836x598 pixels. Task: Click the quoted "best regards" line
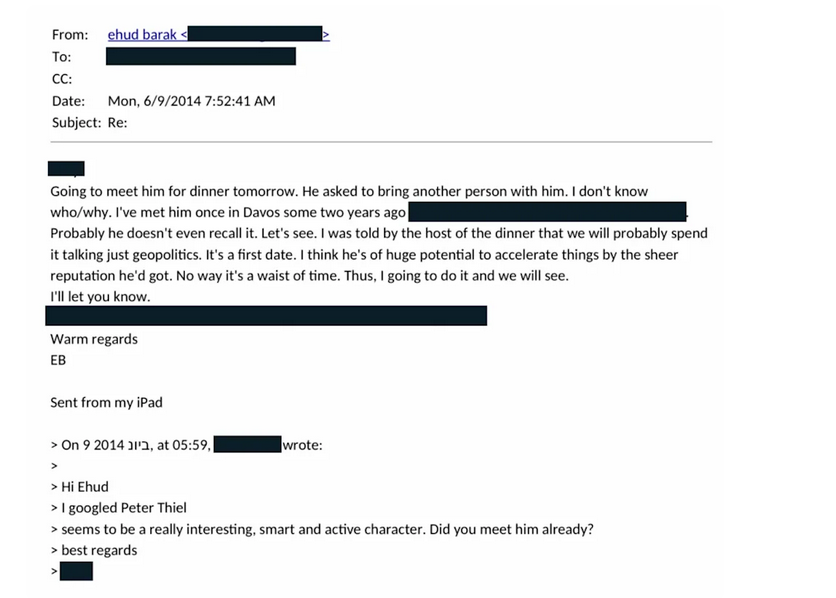click(x=99, y=550)
